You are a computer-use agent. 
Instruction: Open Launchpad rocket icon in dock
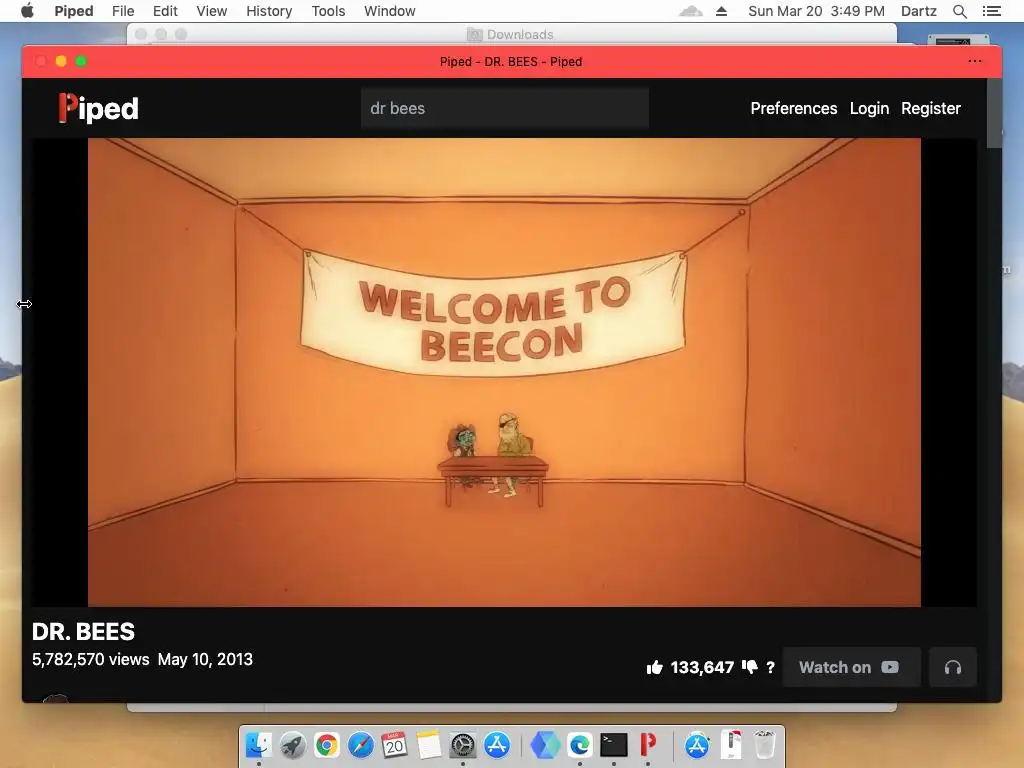tap(293, 744)
